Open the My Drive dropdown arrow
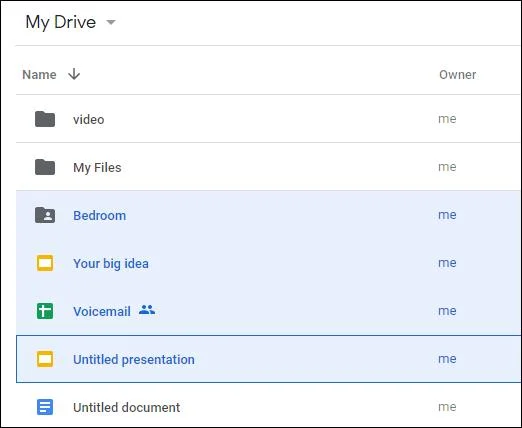This screenshot has width=522, height=428. coord(111,23)
